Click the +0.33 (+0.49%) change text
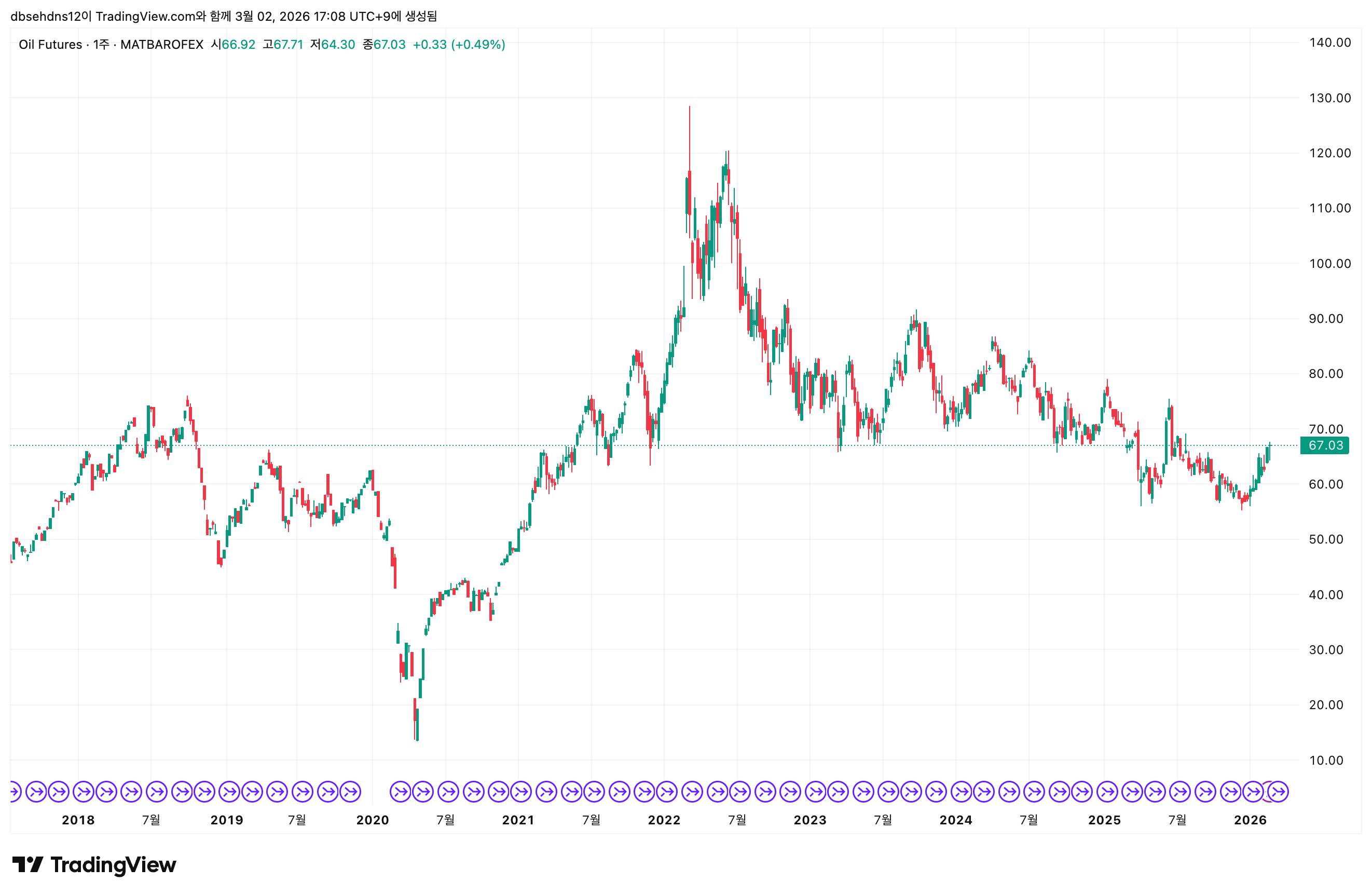 coord(459,45)
